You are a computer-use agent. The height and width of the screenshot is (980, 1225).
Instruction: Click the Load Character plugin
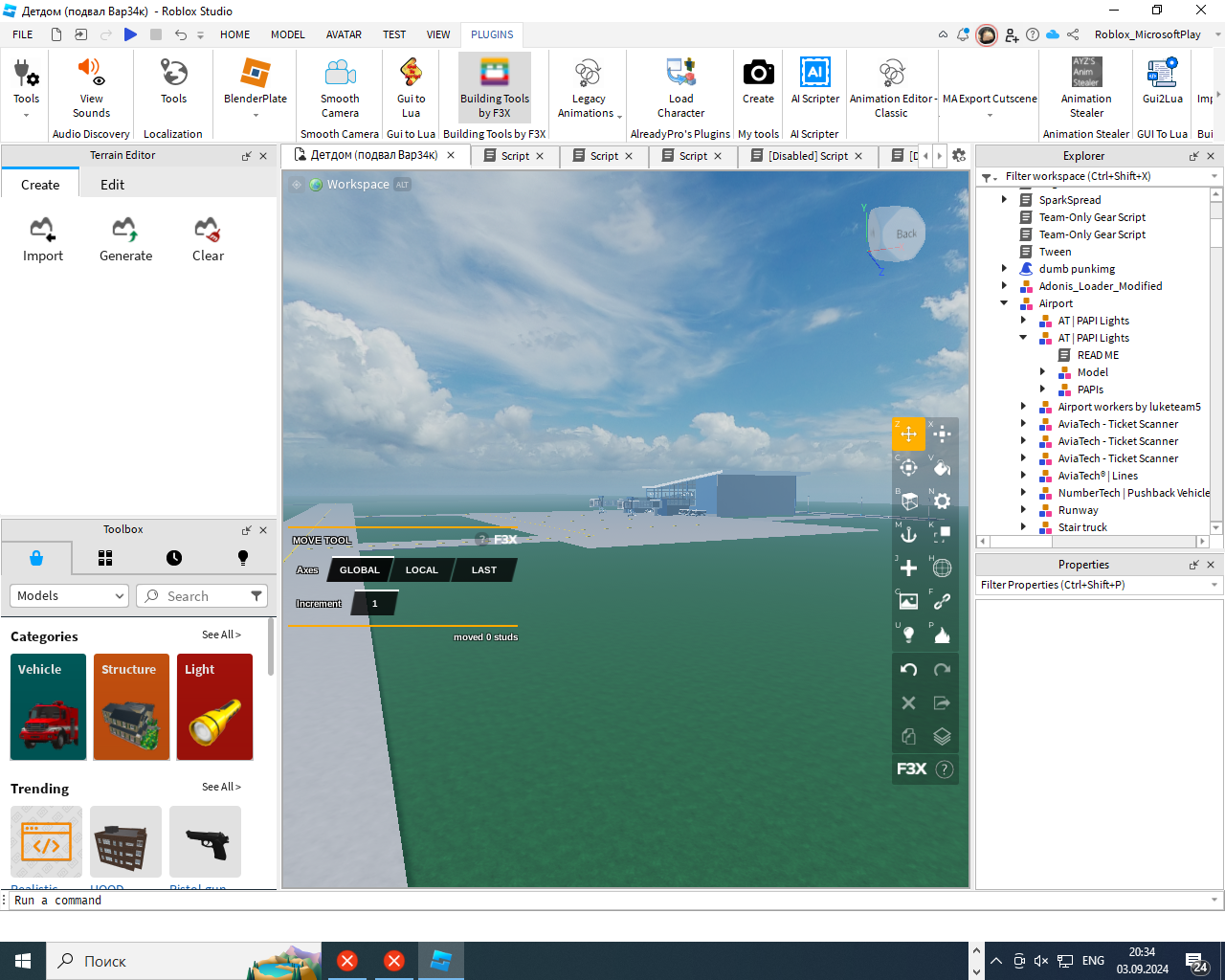pyautogui.click(x=680, y=88)
